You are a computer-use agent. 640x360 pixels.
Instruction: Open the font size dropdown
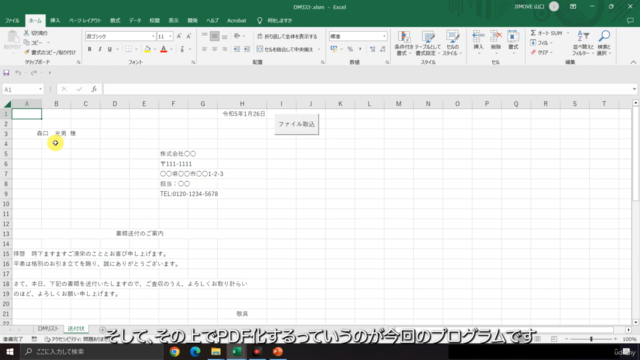tap(170, 36)
